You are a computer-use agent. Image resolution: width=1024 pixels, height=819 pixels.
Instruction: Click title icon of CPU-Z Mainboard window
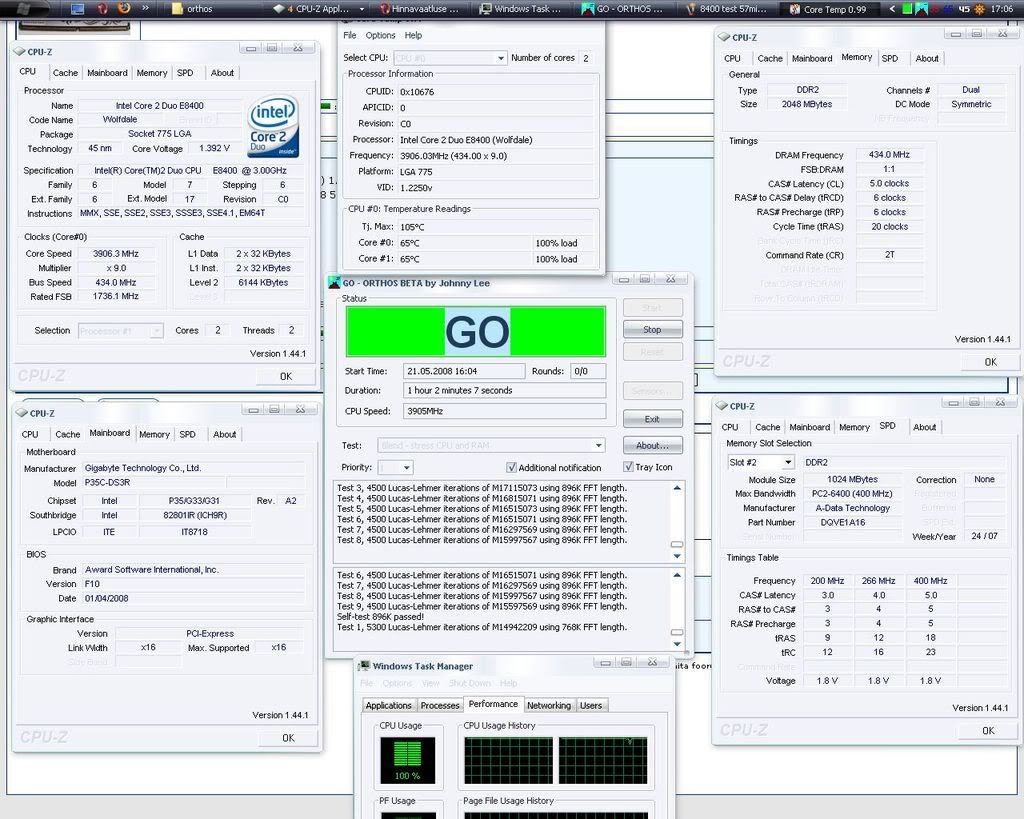(x=22, y=413)
